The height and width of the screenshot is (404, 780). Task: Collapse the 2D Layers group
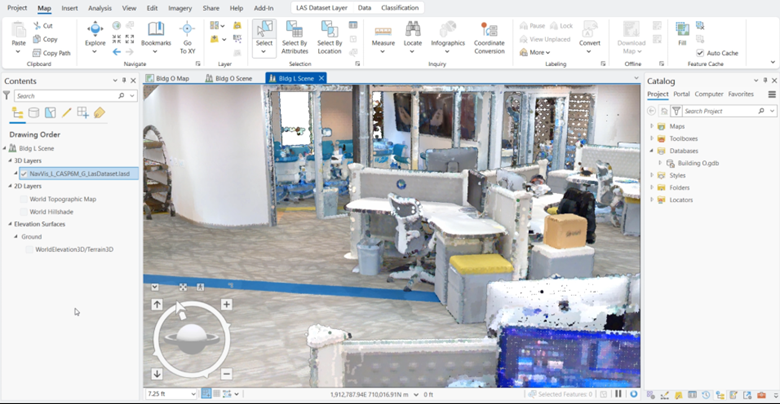click(10, 186)
